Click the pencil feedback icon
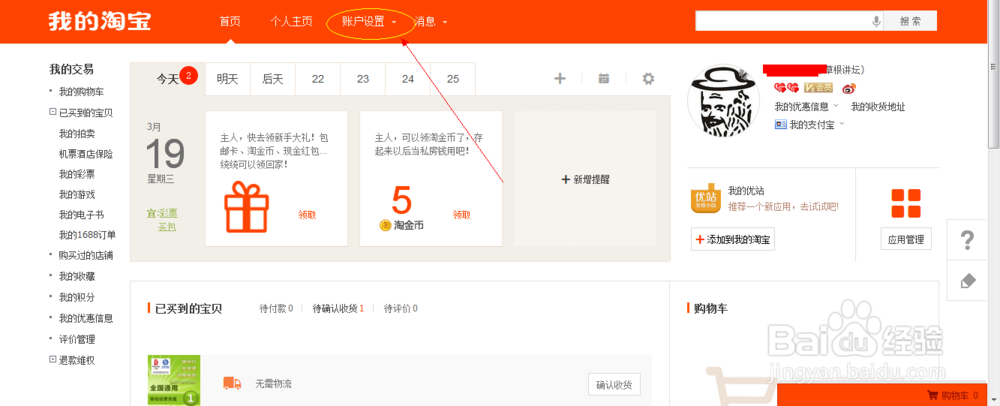Viewport: 1000px width, 406px height. pyautogui.click(x=967, y=281)
